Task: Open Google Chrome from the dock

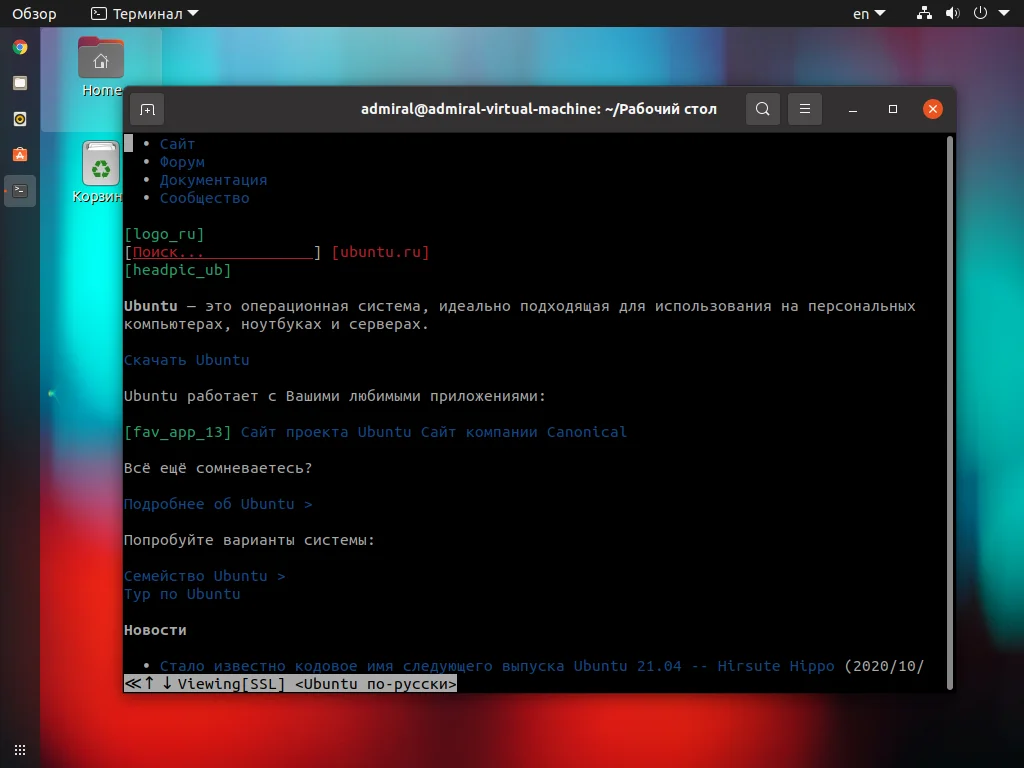Action: 19,46
